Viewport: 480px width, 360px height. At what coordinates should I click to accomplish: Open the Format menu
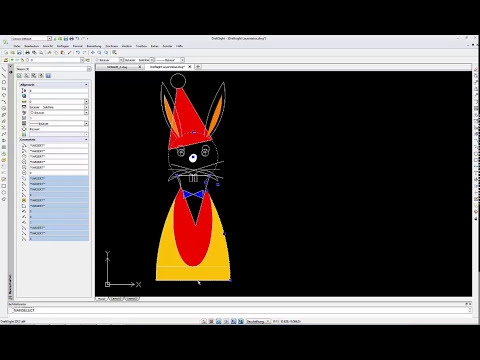(x=78, y=46)
